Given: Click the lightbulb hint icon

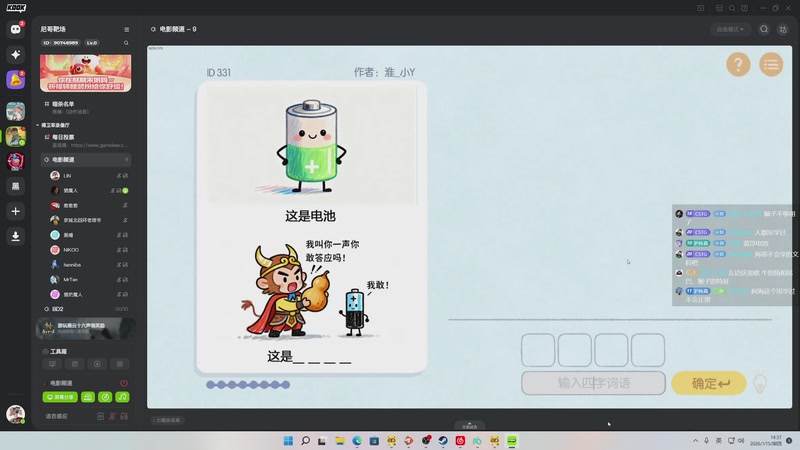Looking at the screenshot, I should tap(760, 382).
